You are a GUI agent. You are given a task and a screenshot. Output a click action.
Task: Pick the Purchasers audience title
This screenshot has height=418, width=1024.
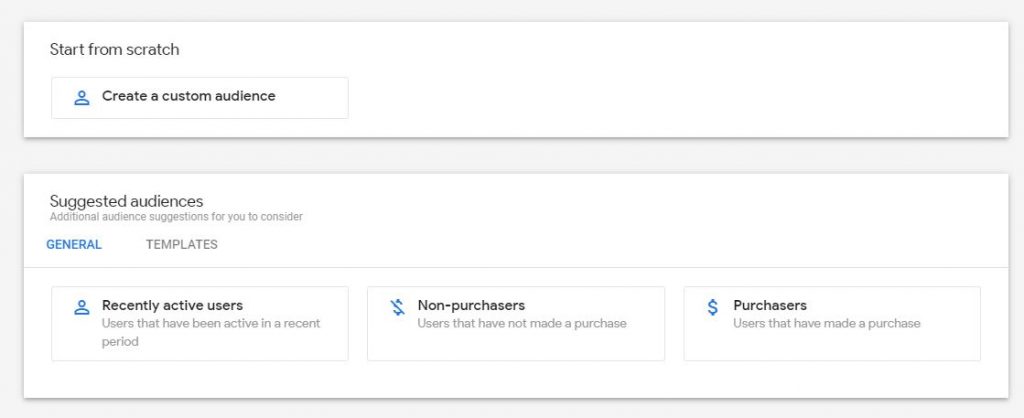click(x=770, y=306)
